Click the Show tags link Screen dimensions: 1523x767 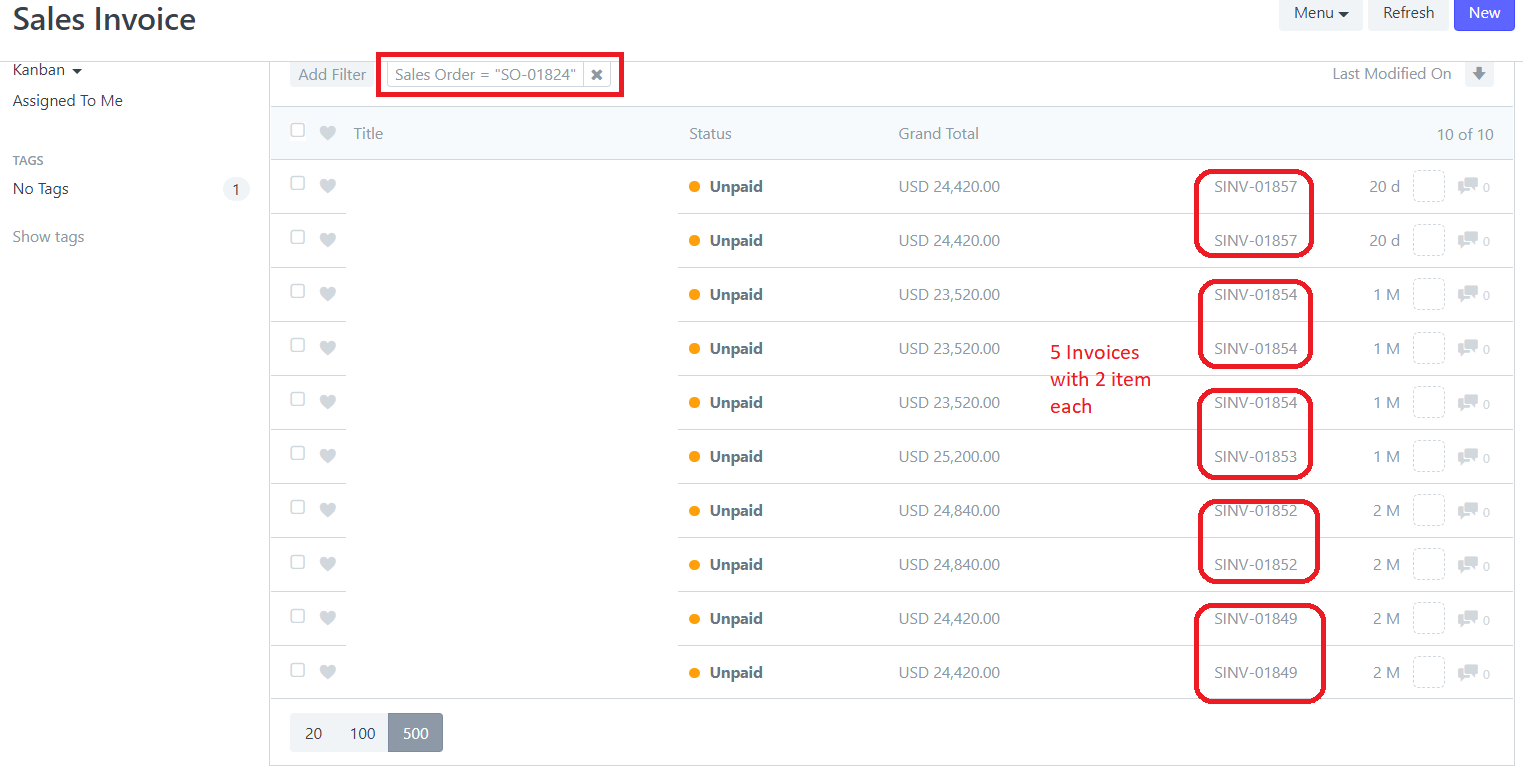[48, 237]
